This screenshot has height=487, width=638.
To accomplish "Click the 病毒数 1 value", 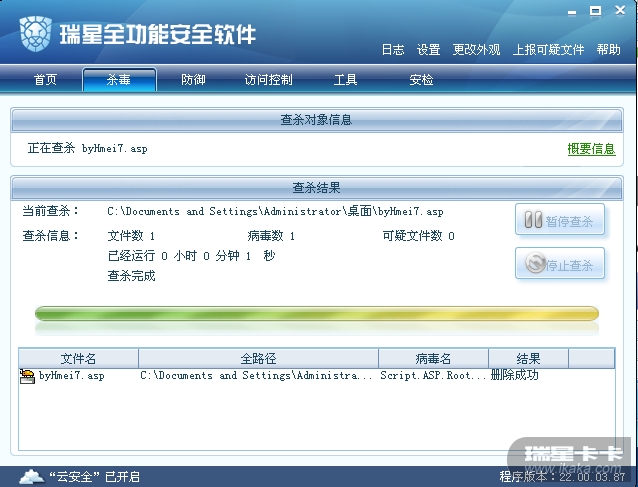I will click(271, 236).
